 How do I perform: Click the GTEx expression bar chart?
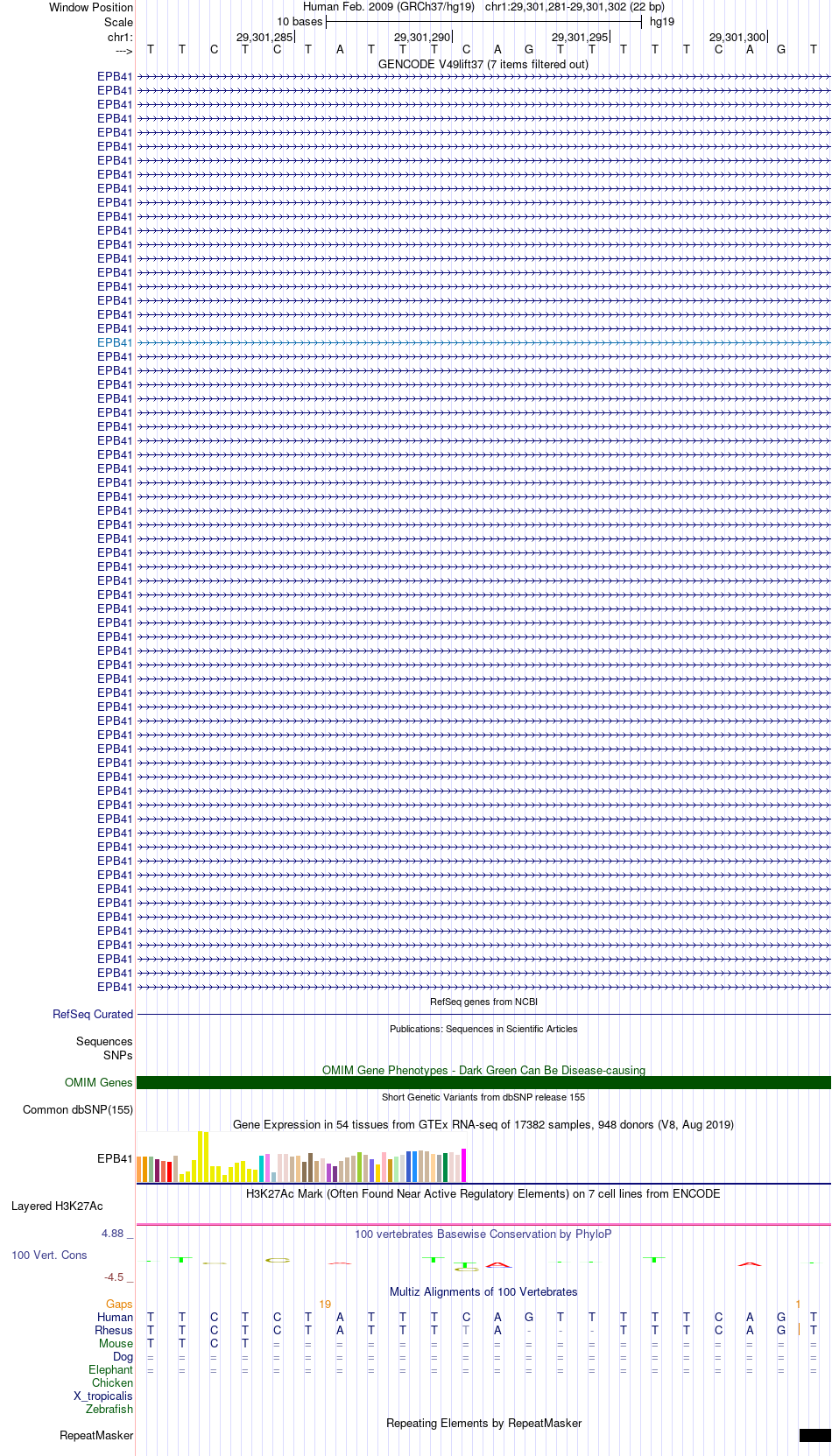301,1157
